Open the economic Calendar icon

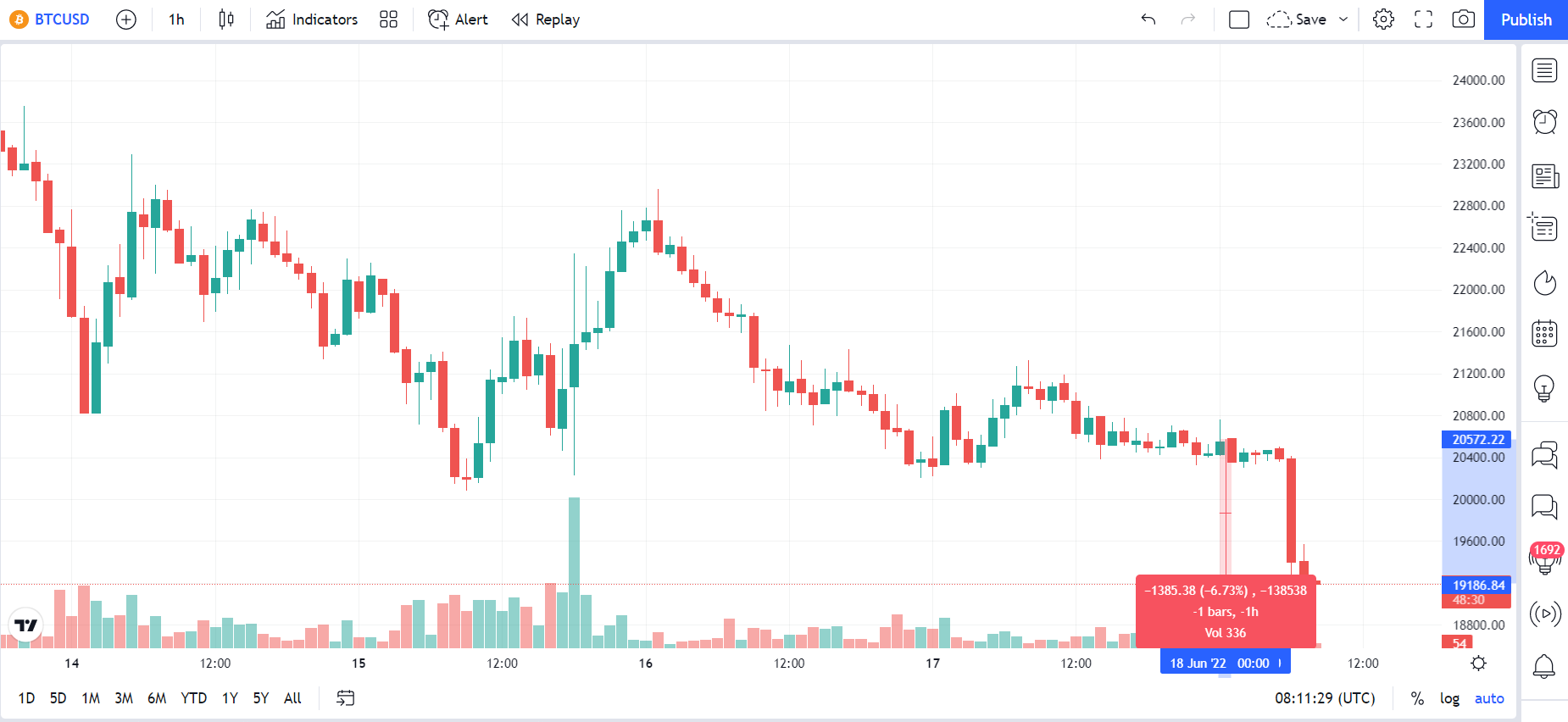tap(1544, 334)
